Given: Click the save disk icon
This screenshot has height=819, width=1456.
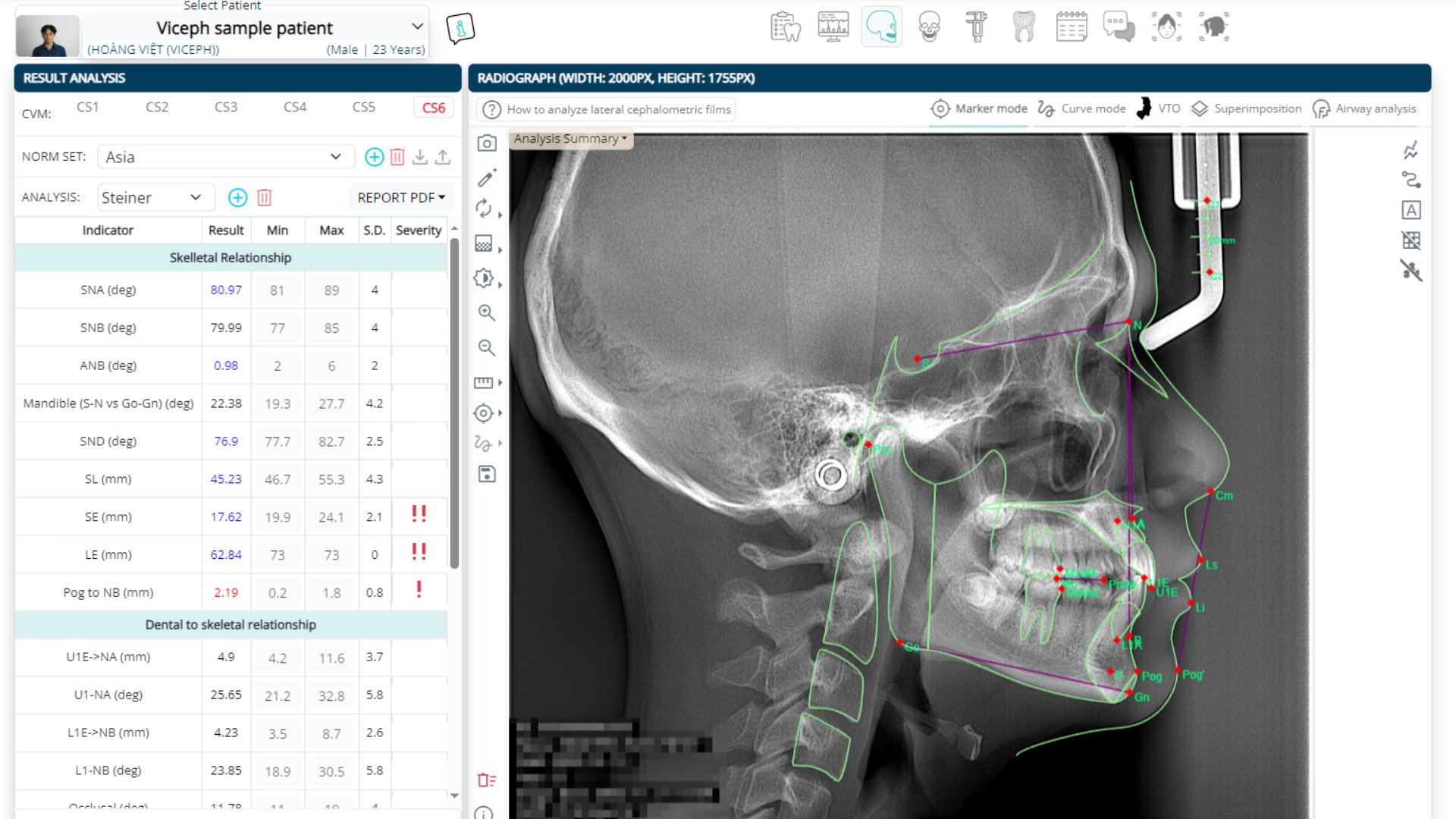Looking at the screenshot, I should pos(487,475).
